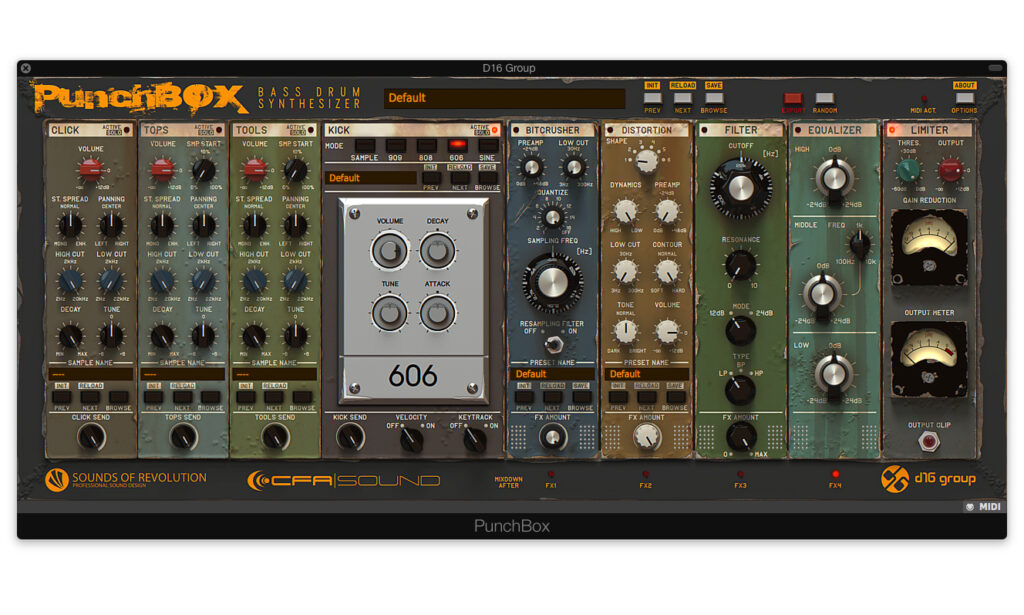Click the CLICK module Prev button
The image size is (1024, 615).
point(62,396)
